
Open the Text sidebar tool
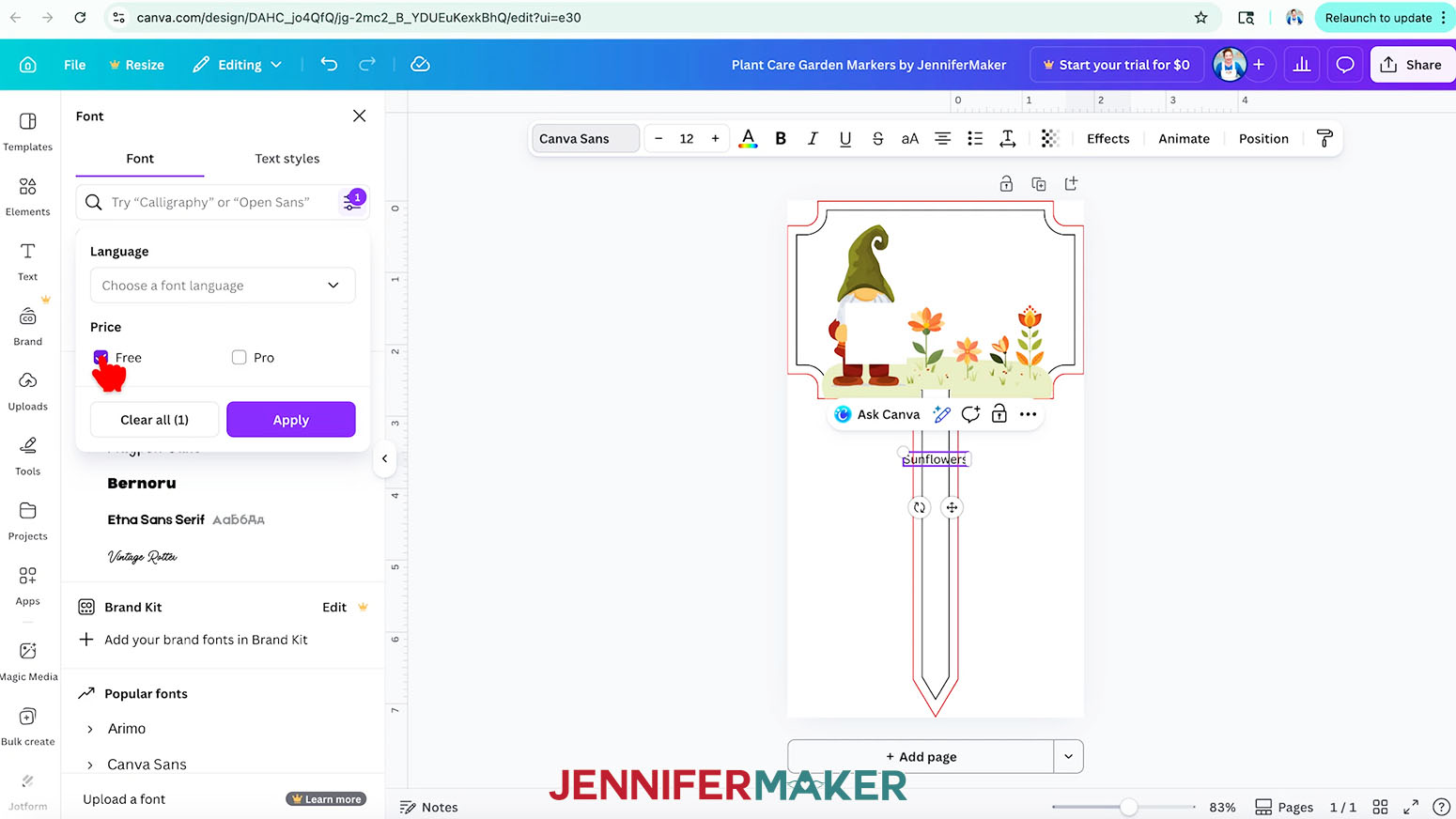click(28, 261)
